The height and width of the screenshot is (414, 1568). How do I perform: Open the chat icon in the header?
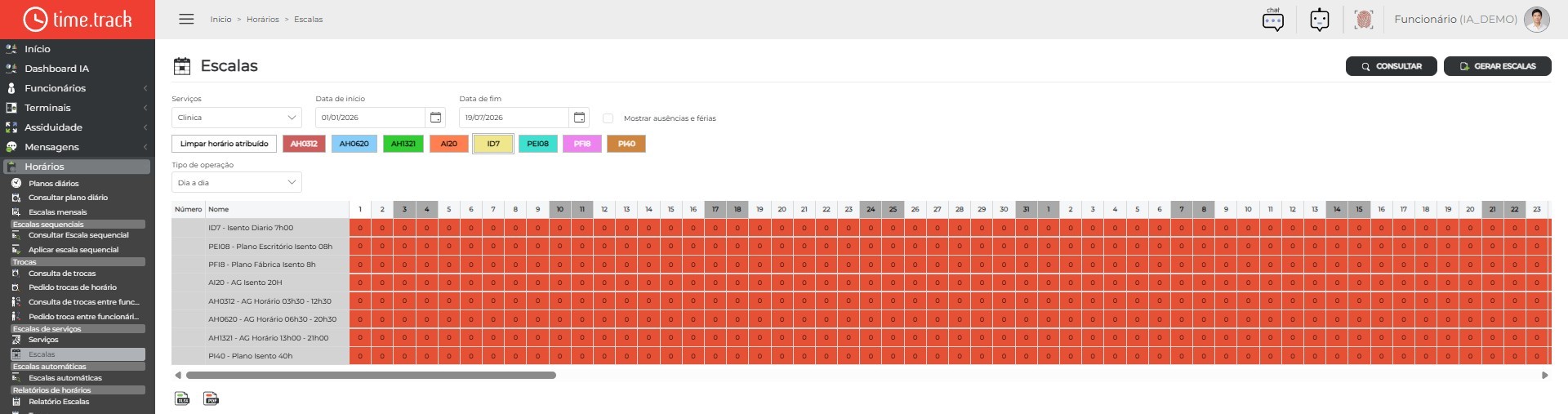(1273, 20)
